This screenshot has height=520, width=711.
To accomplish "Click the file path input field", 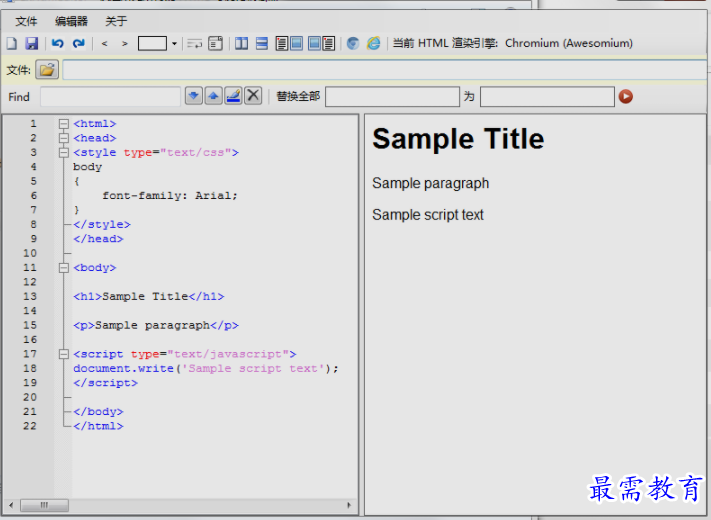I will (x=385, y=70).
